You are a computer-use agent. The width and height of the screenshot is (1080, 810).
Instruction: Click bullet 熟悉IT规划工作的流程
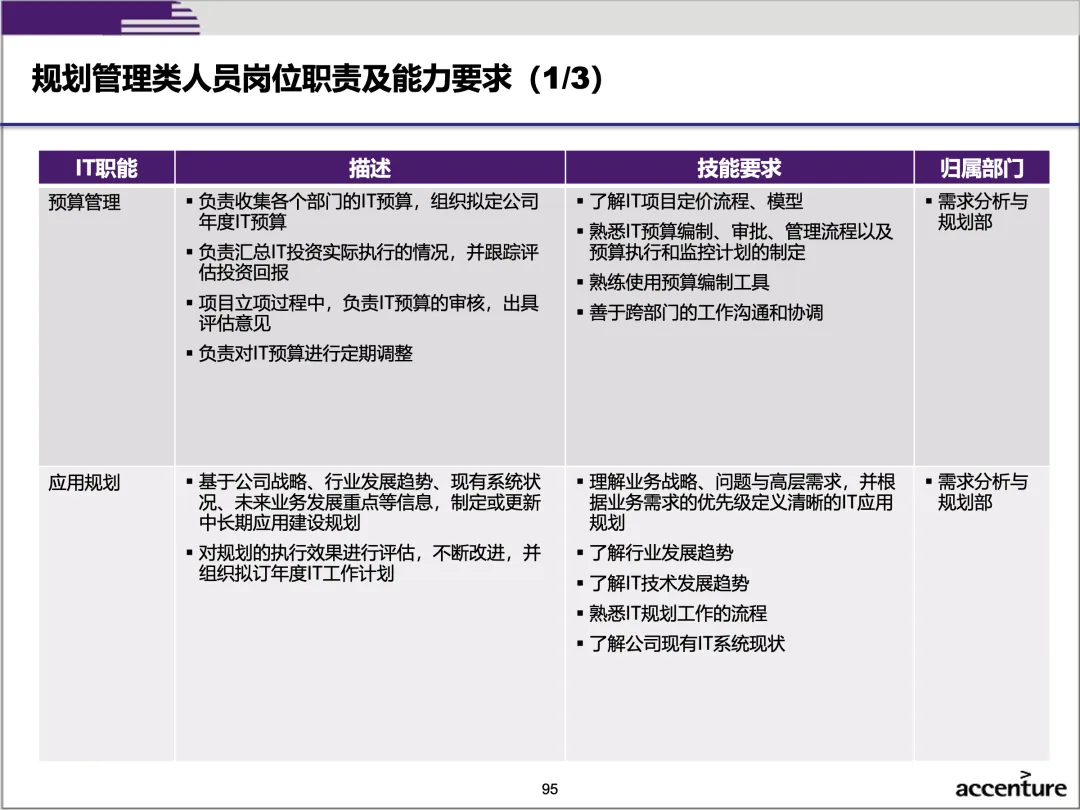(x=672, y=614)
